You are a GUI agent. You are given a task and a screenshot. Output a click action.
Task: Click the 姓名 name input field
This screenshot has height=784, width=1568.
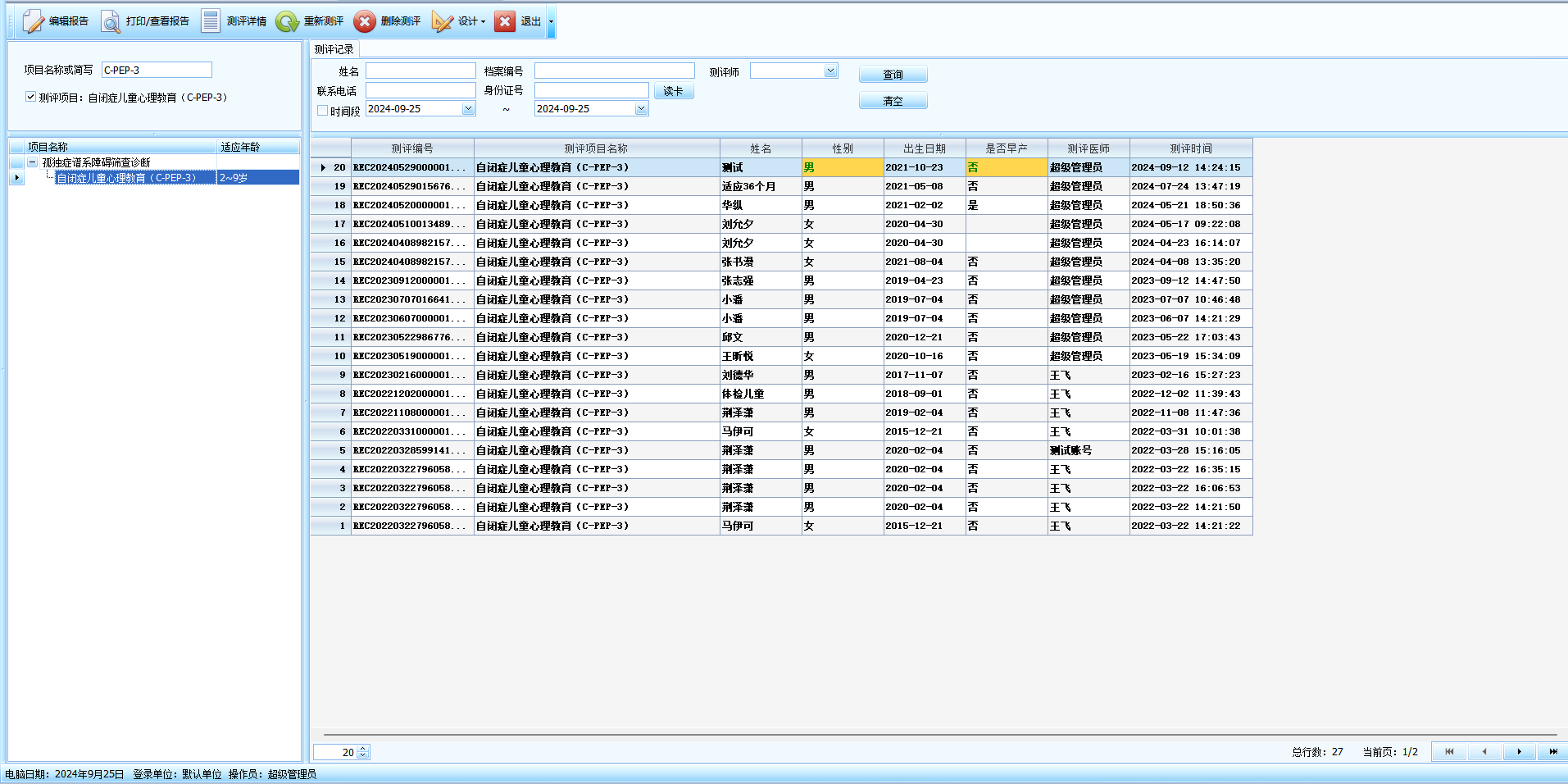[420, 71]
